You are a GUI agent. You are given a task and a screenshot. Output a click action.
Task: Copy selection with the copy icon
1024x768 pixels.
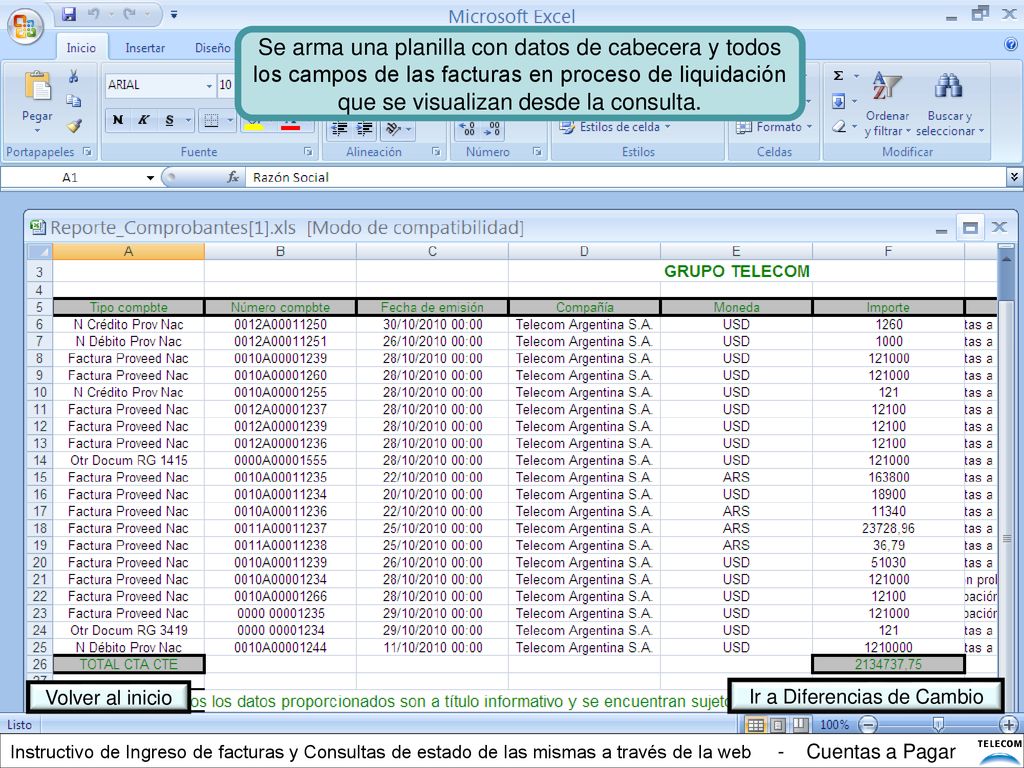[x=74, y=101]
